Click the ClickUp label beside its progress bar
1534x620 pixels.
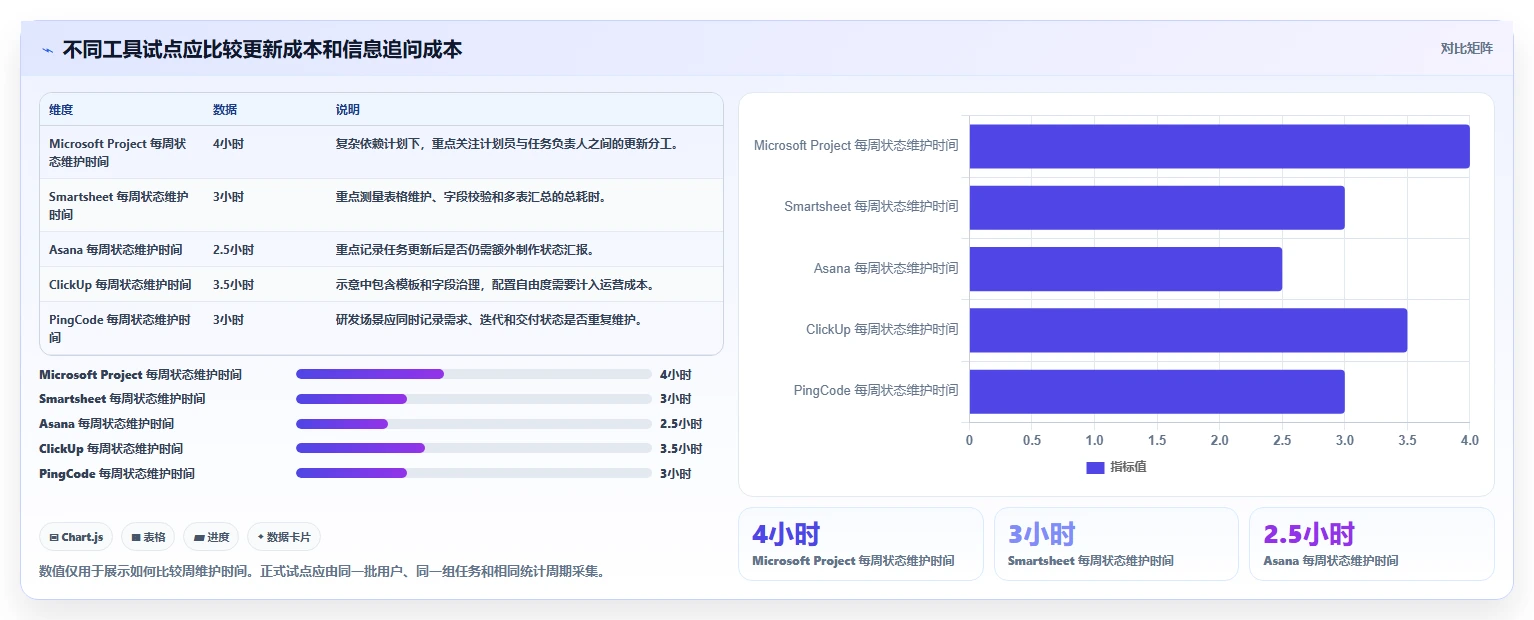[x=111, y=449]
